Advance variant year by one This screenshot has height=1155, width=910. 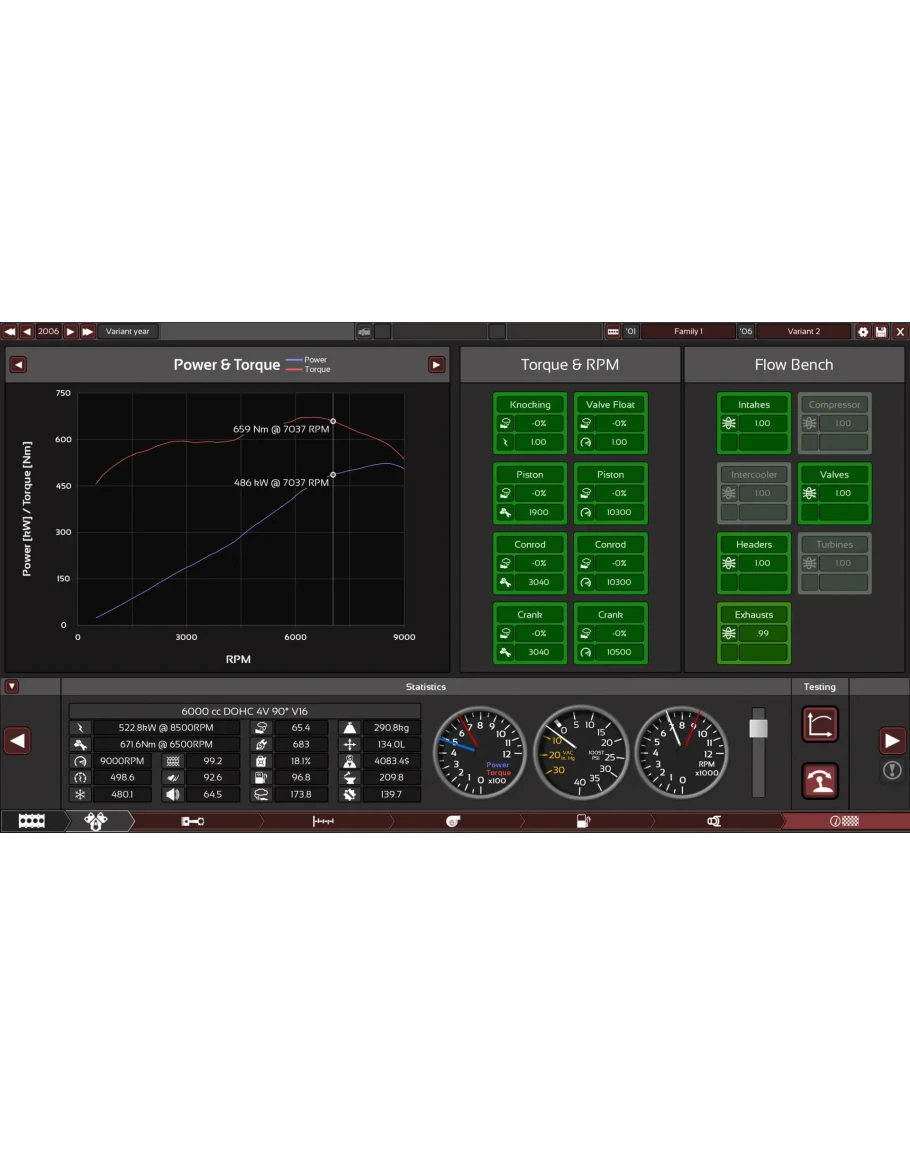(x=71, y=331)
